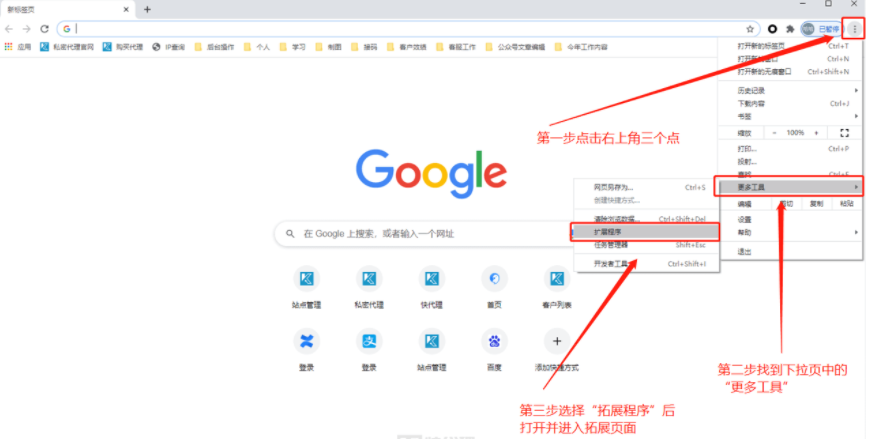This screenshot has width=870, height=439.
Task: Close the 新标签页 tab
Action: (126, 9)
